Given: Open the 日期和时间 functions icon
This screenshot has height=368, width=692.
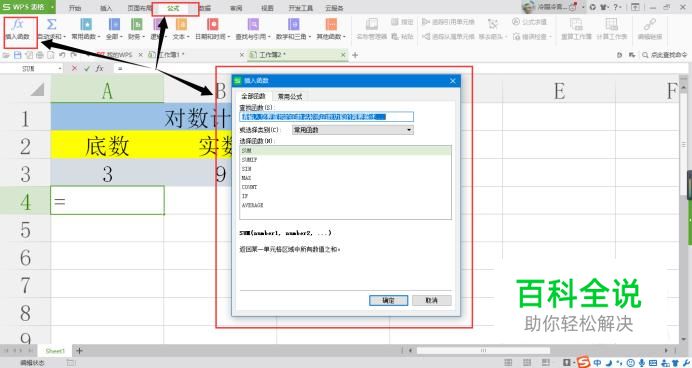Looking at the screenshot, I should click(212, 25).
